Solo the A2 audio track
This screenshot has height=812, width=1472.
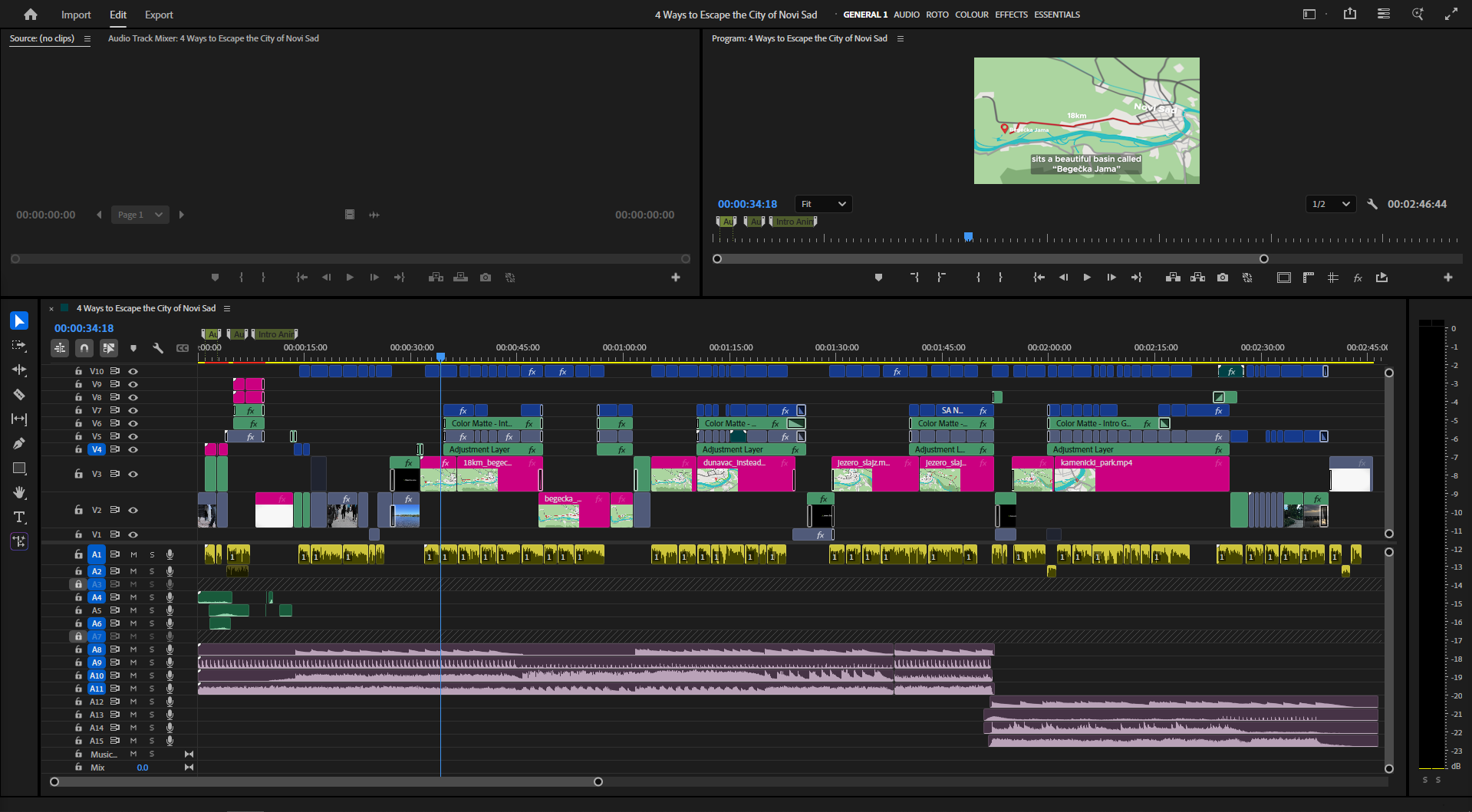coord(151,571)
